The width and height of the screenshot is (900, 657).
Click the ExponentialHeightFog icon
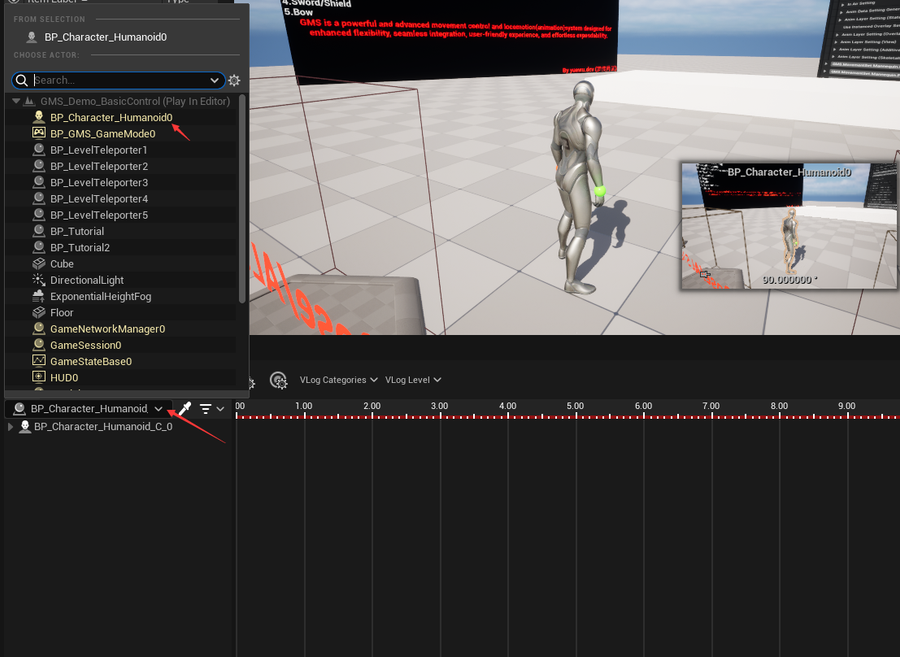[x=38, y=296]
